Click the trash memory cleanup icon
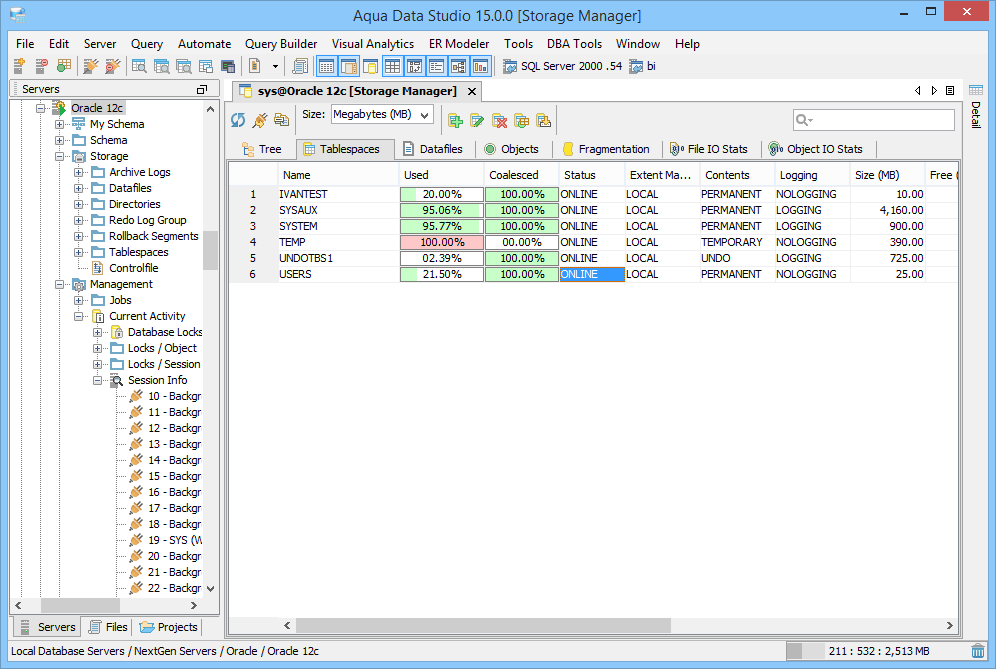996x669 pixels. 978,651
